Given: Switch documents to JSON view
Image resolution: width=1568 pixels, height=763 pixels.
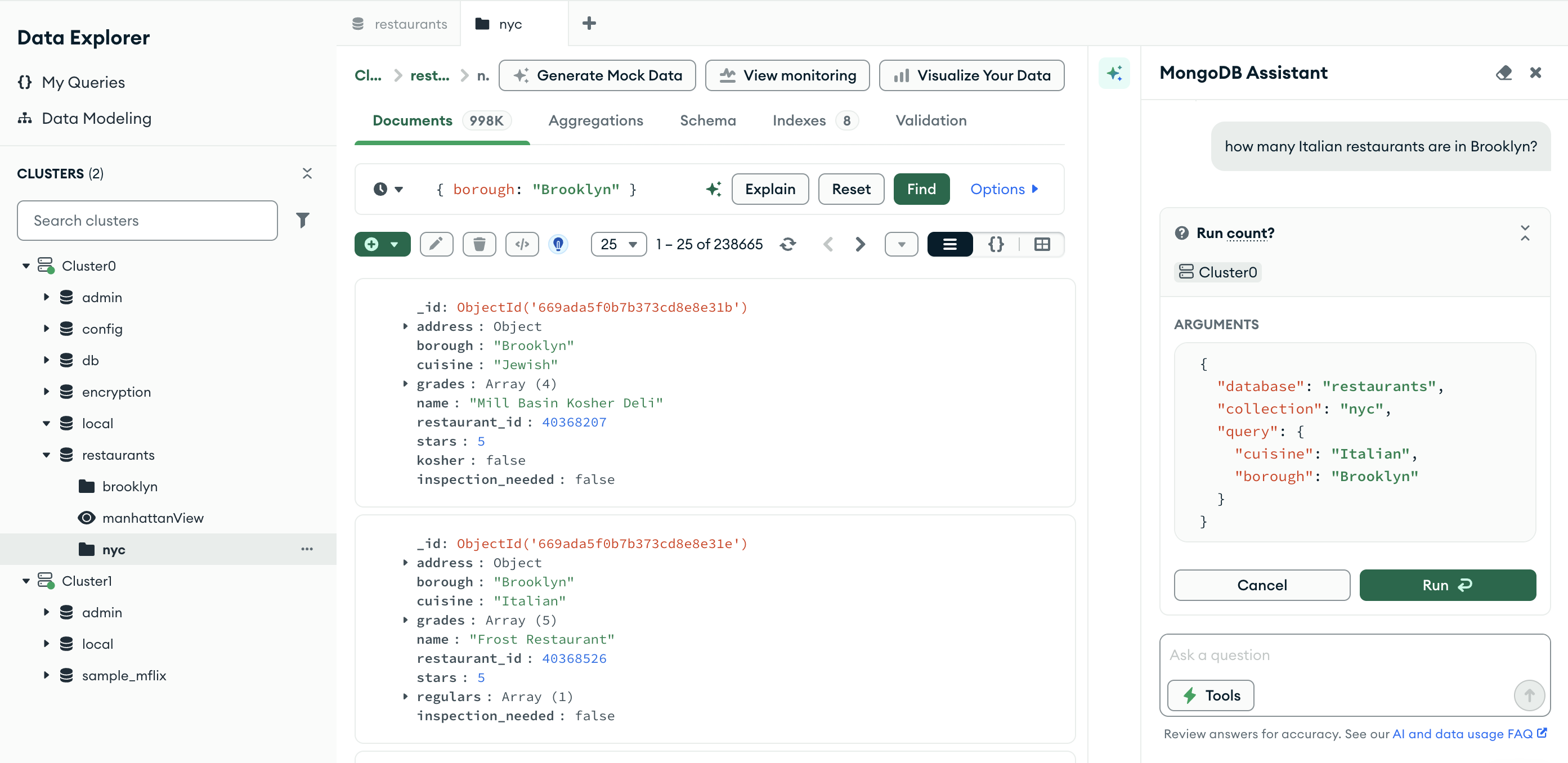Looking at the screenshot, I should pos(996,244).
